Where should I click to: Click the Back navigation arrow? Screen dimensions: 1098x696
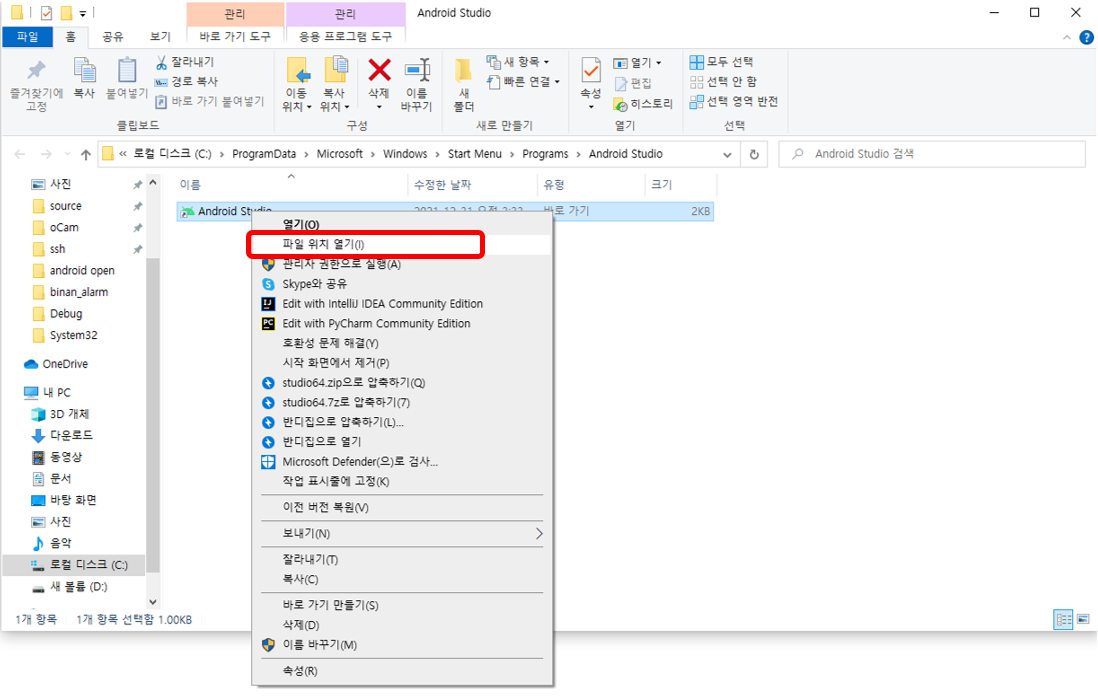[x=20, y=155]
